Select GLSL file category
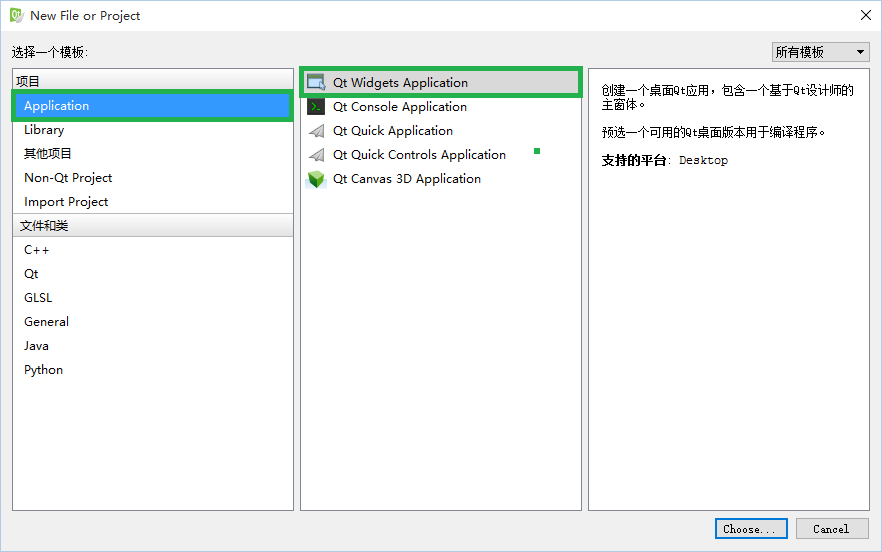The width and height of the screenshot is (882, 552). pos(152,298)
